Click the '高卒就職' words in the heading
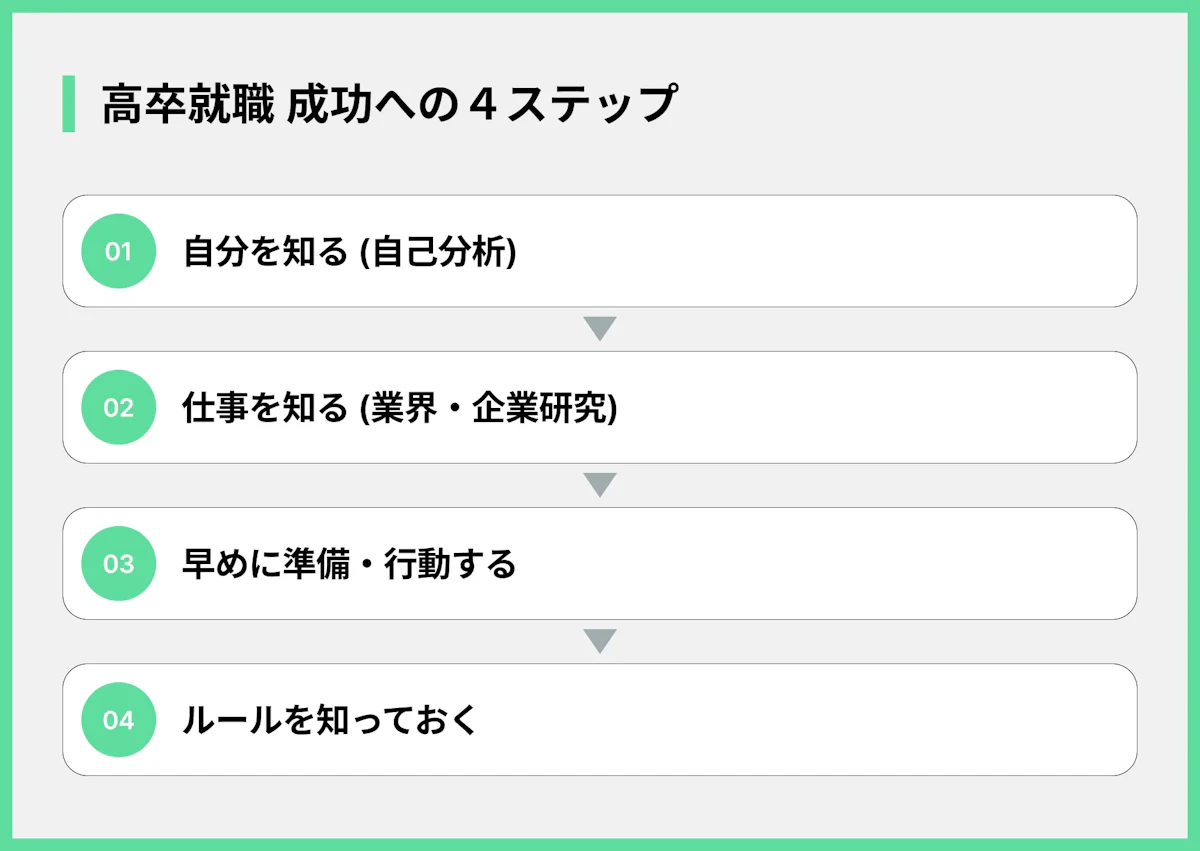The height and width of the screenshot is (851, 1200). pos(188,105)
